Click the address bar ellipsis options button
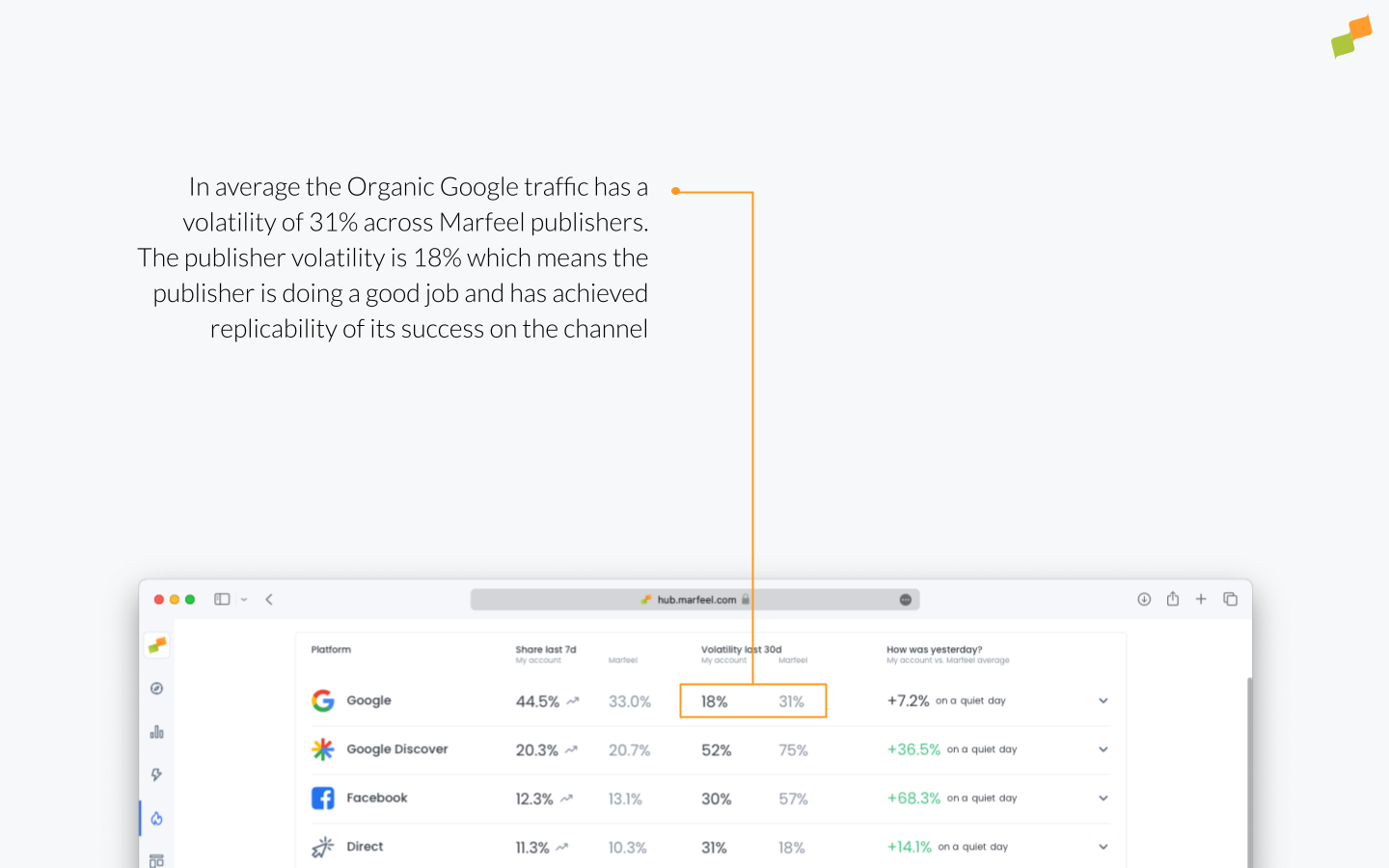 (x=905, y=600)
